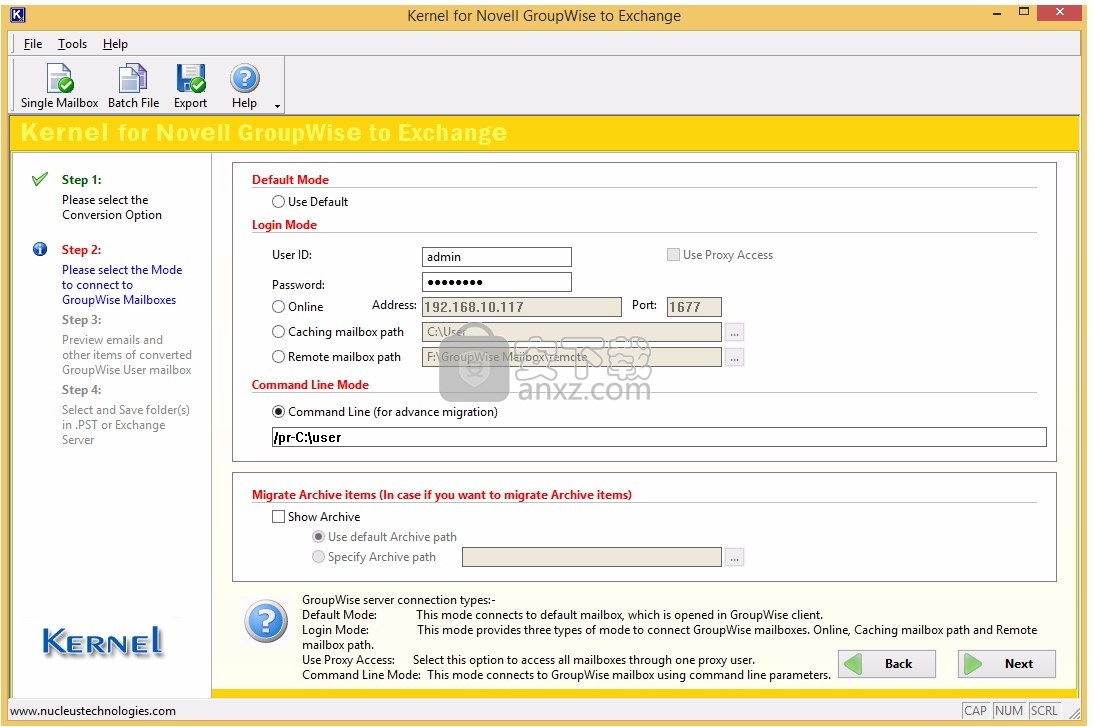1094x727 pixels.
Task: Click the Step 2 blue info icon
Action: click(x=40, y=249)
